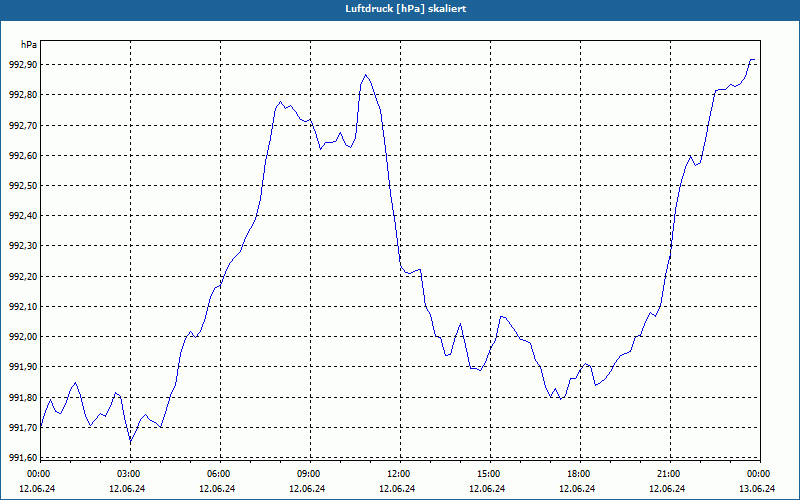This screenshot has height=500, width=800.
Task: Click the 21:00 time axis label
Action: click(x=670, y=474)
